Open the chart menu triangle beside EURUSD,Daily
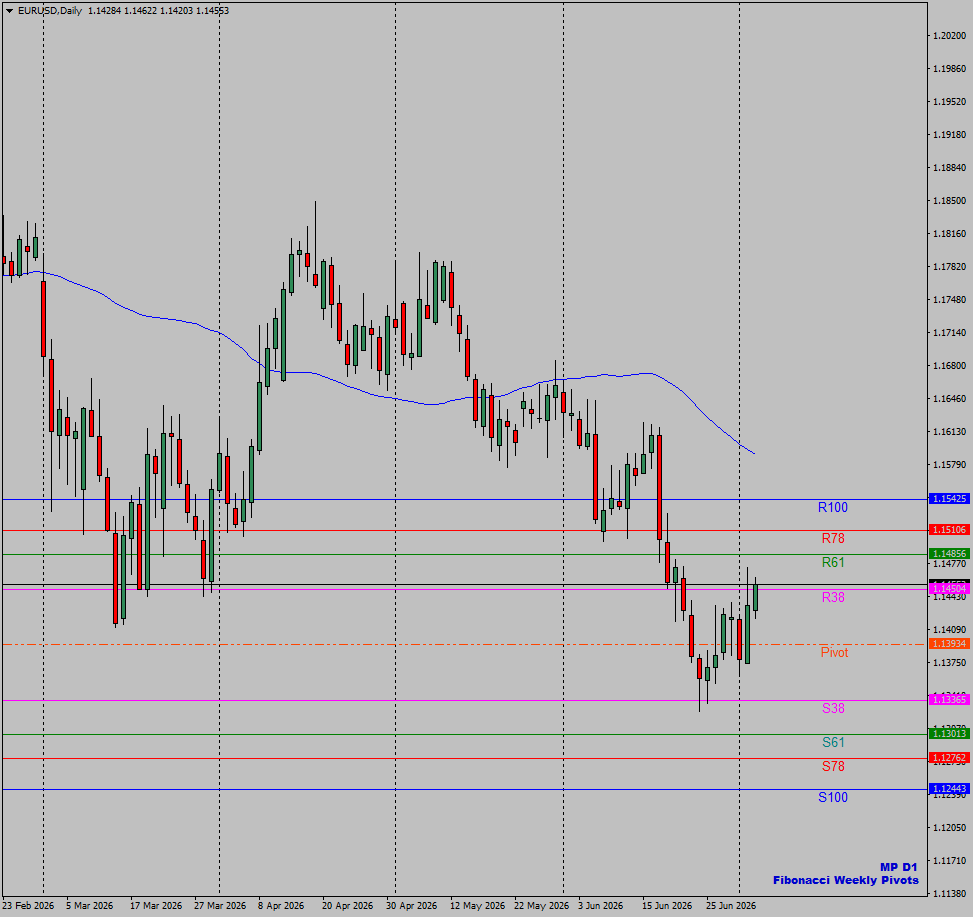This screenshot has height=917, width=973. click(x=9, y=11)
